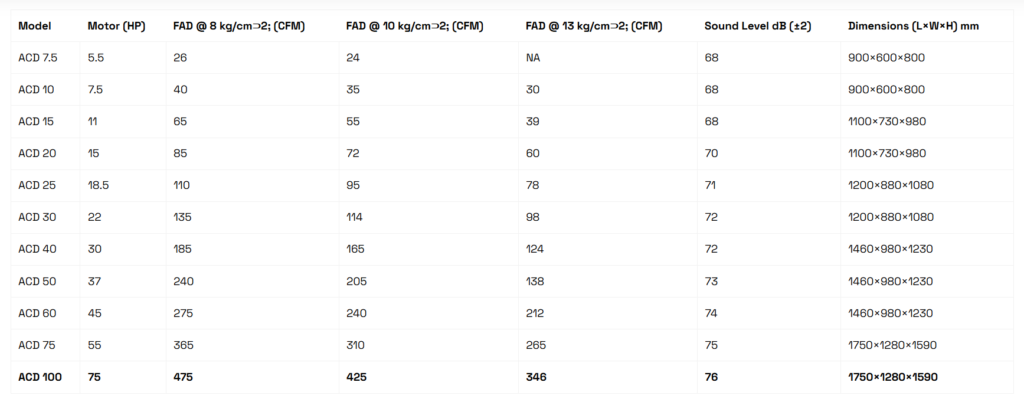Click the 365 CFM cell for ACD 75

pos(182,345)
